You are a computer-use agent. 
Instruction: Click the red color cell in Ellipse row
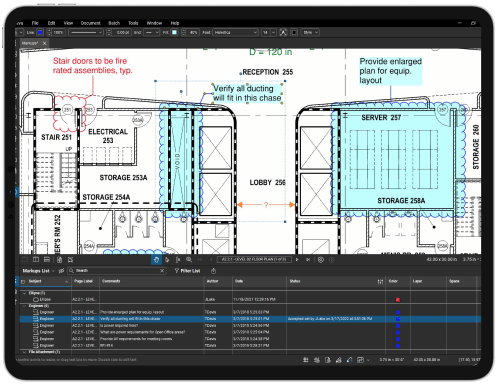point(397,300)
